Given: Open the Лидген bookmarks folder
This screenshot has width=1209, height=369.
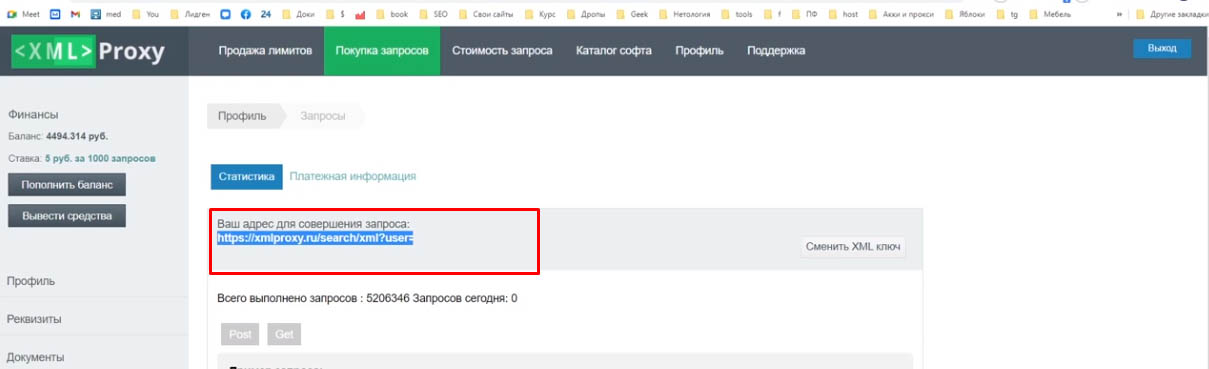Looking at the screenshot, I should (x=191, y=15).
